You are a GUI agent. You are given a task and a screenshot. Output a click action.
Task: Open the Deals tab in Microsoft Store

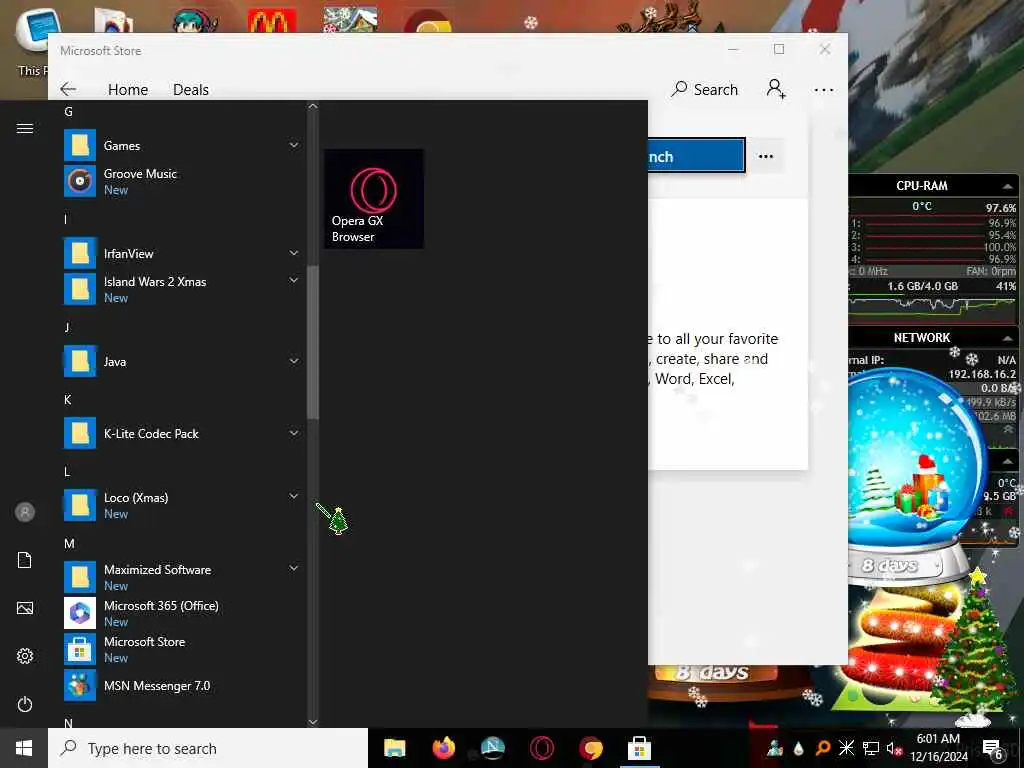tap(191, 89)
